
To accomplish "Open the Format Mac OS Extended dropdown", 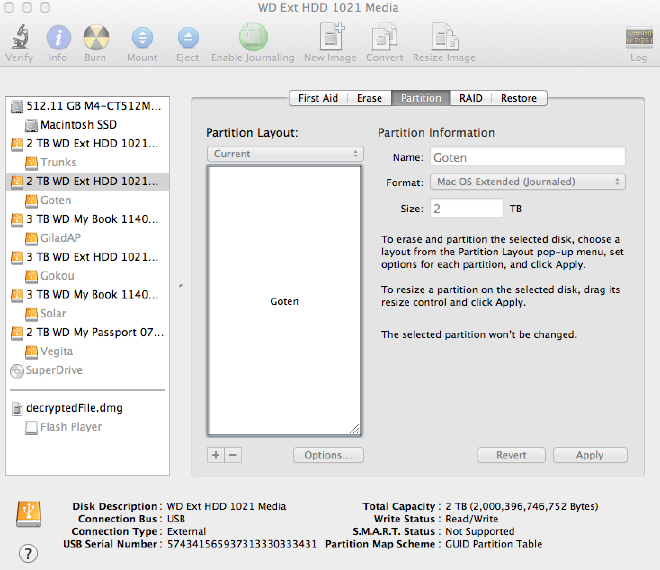I will (528, 182).
